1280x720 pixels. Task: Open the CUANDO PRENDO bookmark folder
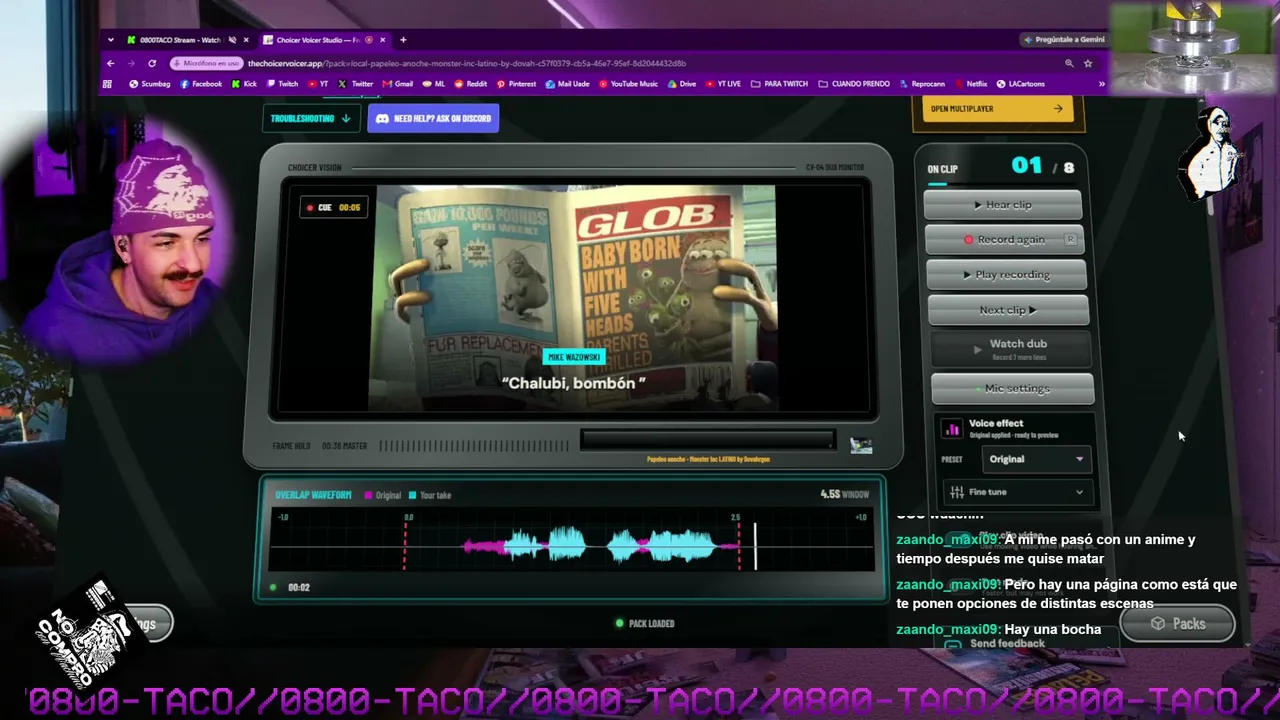(853, 84)
